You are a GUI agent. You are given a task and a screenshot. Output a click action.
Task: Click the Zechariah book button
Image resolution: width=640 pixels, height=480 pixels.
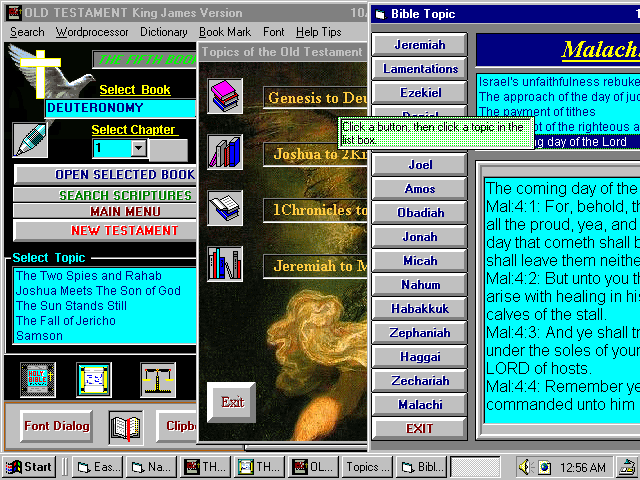(x=420, y=380)
